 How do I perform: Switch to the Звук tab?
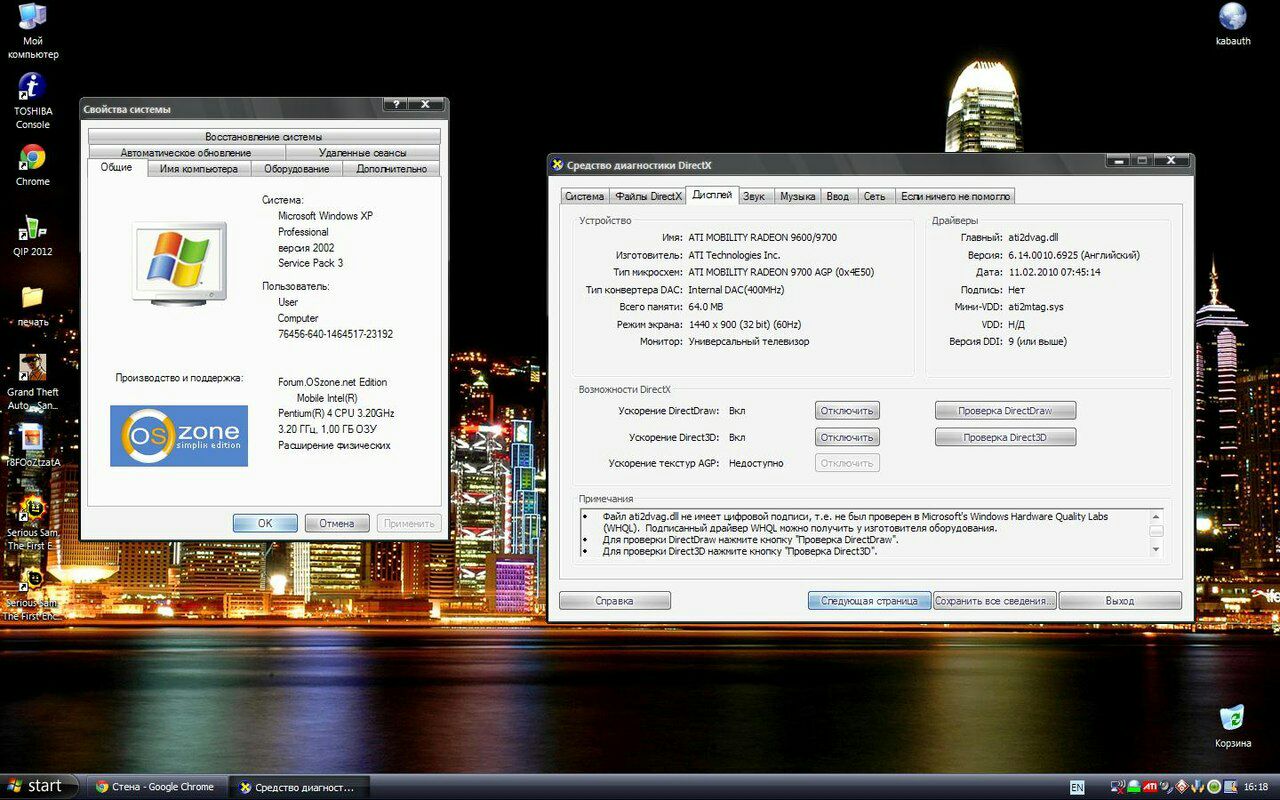click(754, 196)
